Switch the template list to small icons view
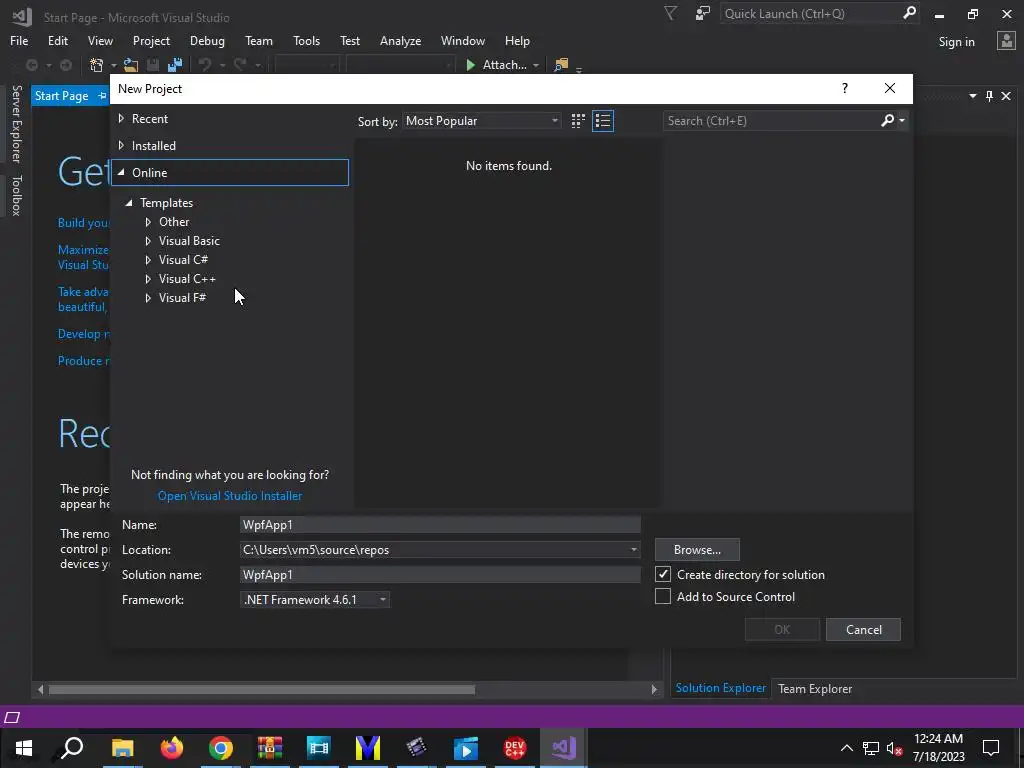This screenshot has width=1024, height=768. [578, 121]
